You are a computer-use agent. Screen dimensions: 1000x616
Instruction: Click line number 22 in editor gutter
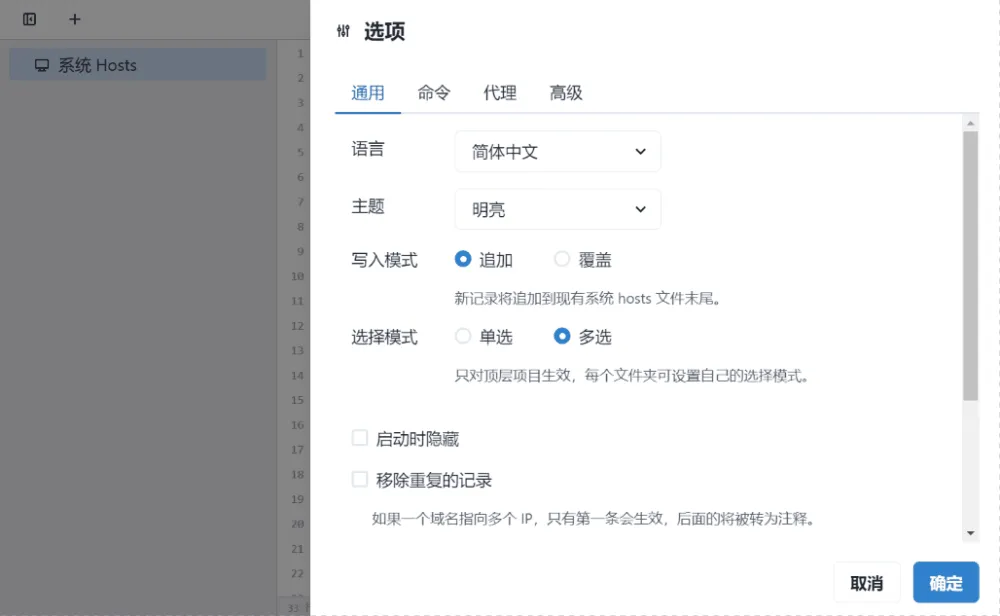(x=297, y=573)
